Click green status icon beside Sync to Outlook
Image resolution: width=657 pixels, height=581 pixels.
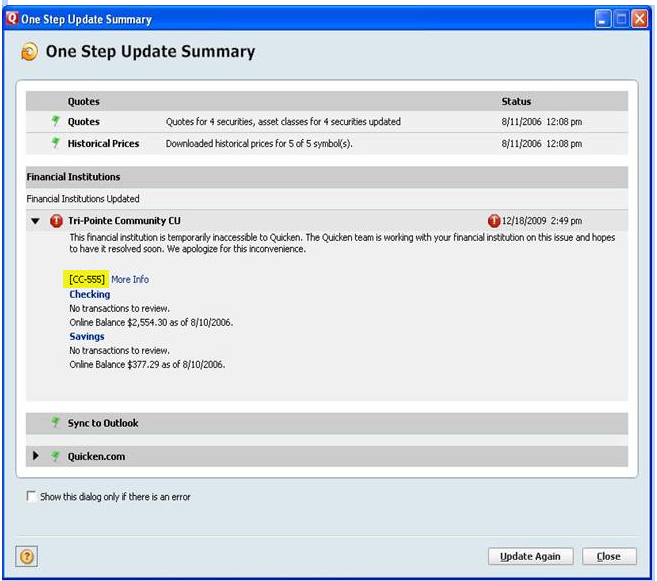point(55,422)
